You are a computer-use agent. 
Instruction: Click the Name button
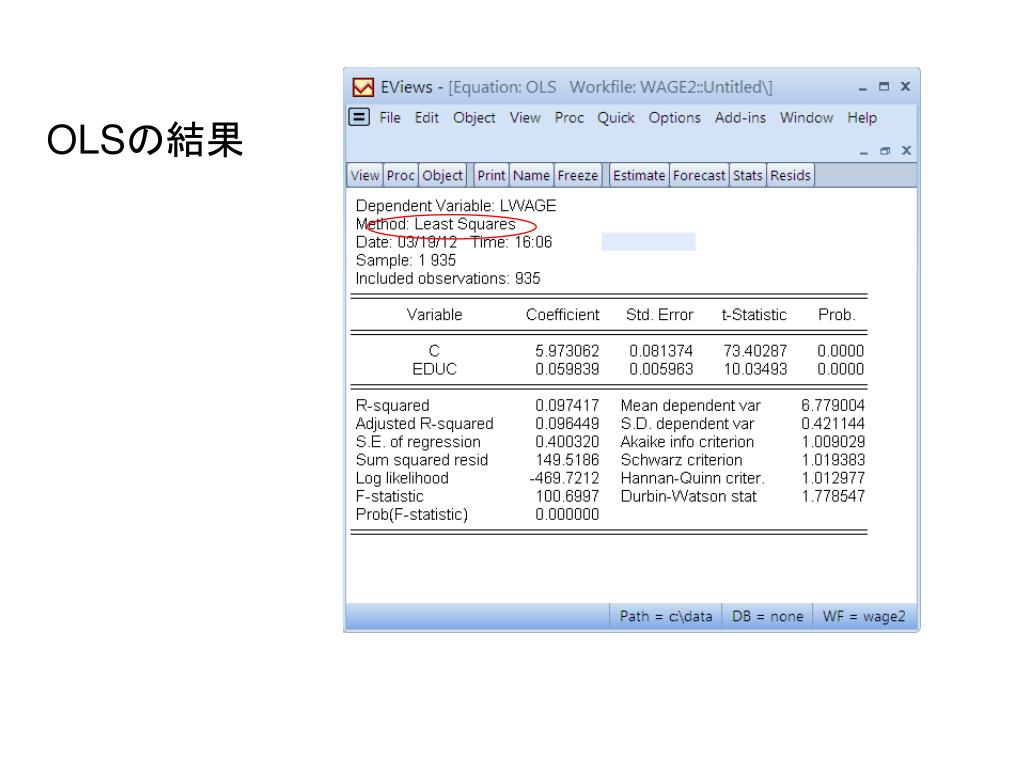click(531, 175)
